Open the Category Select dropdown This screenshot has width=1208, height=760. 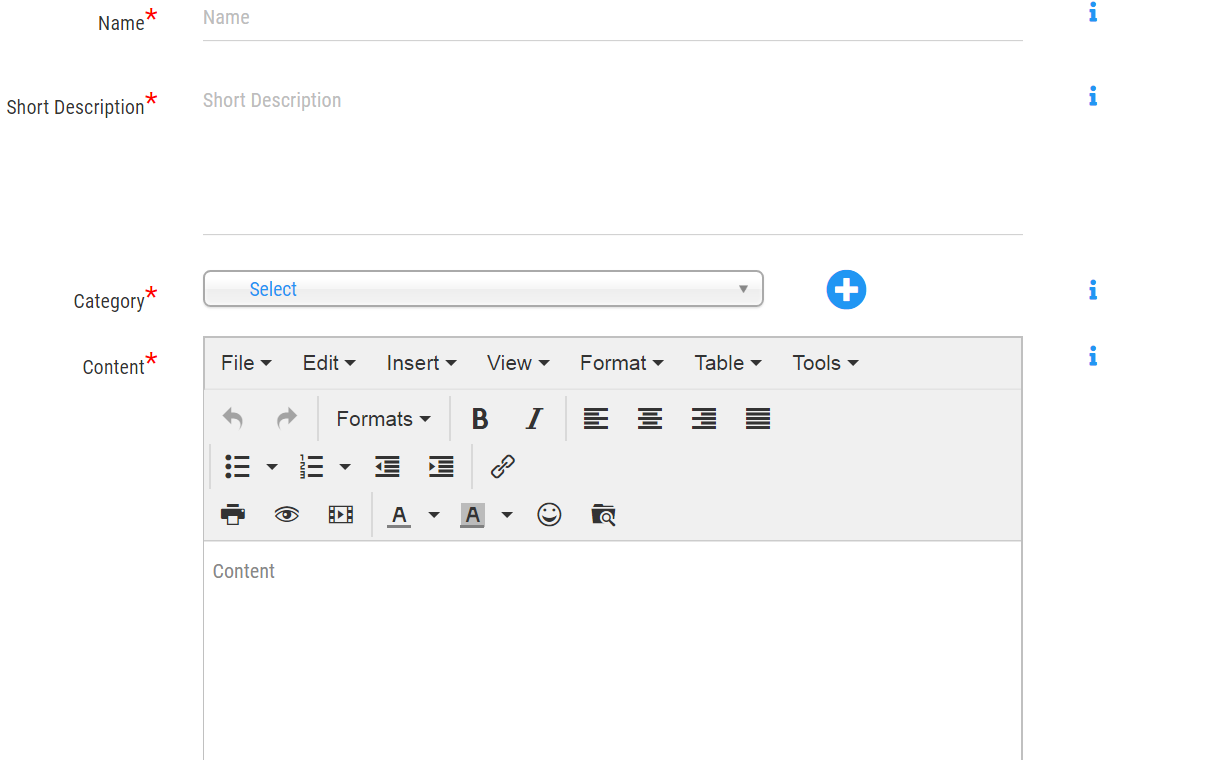pyautogui.click(x=483, y=289)
